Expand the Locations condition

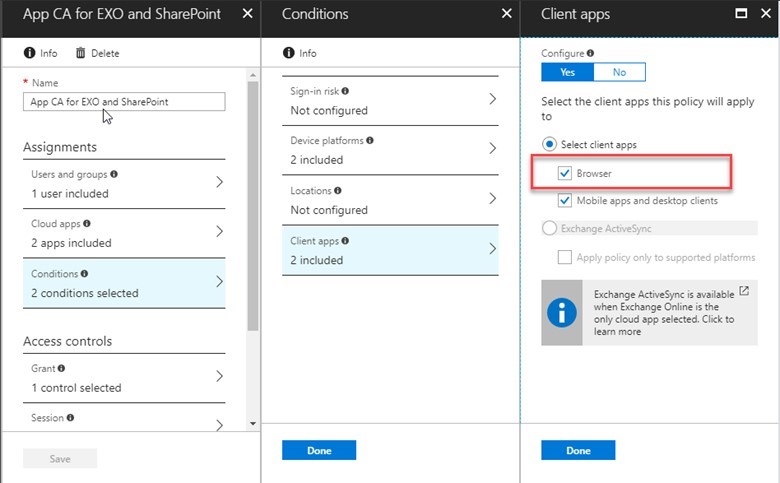[x=390, y=200]
